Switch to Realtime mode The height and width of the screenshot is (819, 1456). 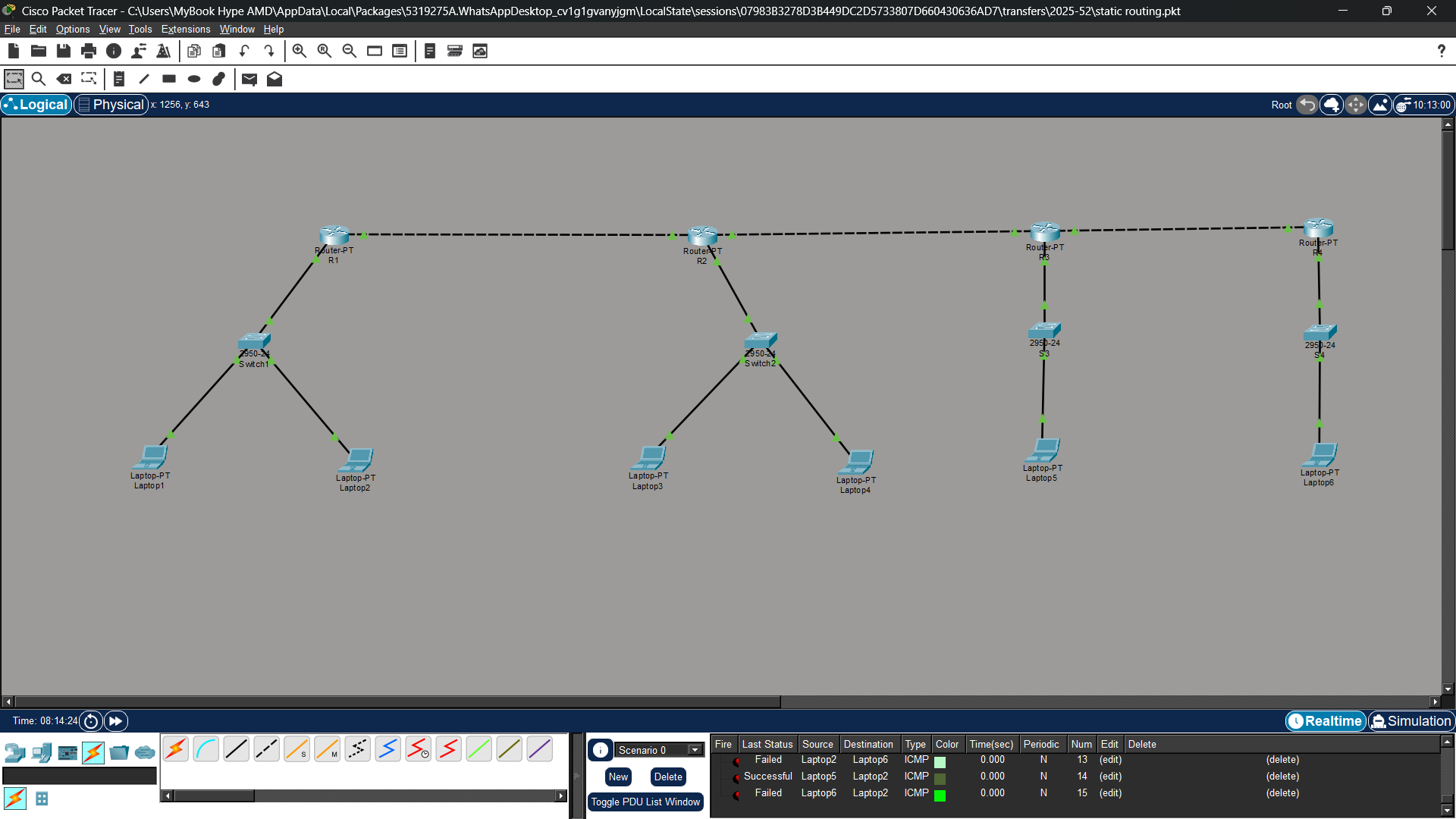[x=1326, y=721]
